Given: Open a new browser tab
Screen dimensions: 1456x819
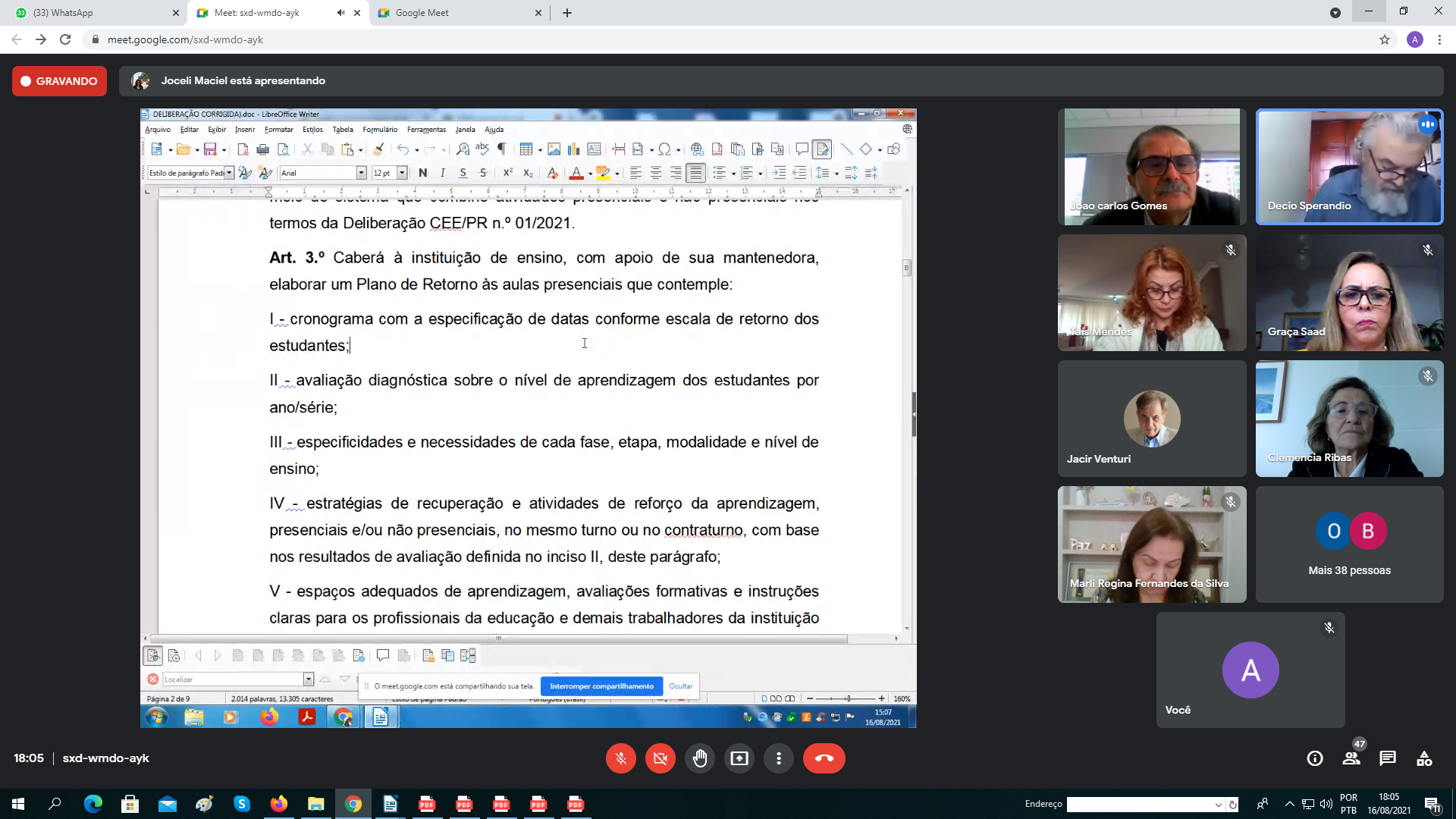Looking at the screenshot, I should [567, 13].
